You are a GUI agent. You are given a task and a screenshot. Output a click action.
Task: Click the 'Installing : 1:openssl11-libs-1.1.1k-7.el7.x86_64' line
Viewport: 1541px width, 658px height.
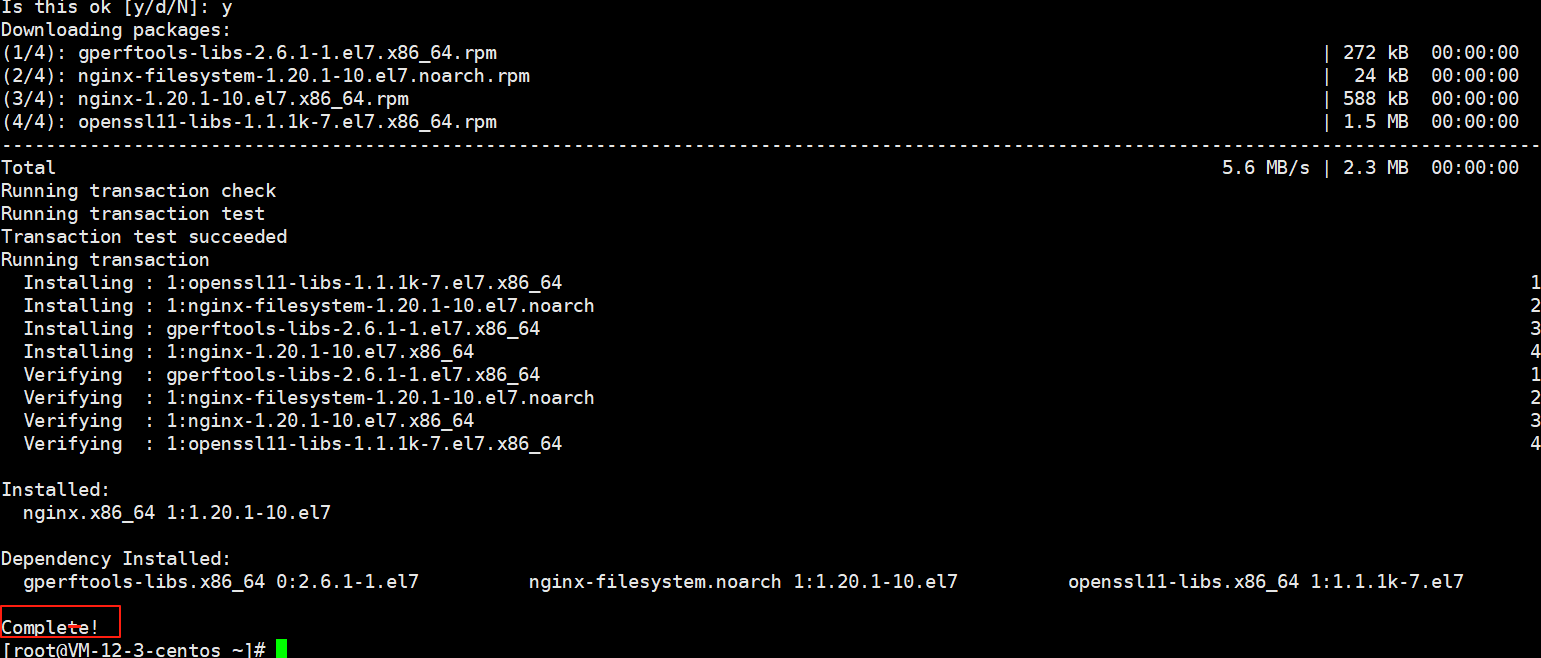(x=293, y=283)
